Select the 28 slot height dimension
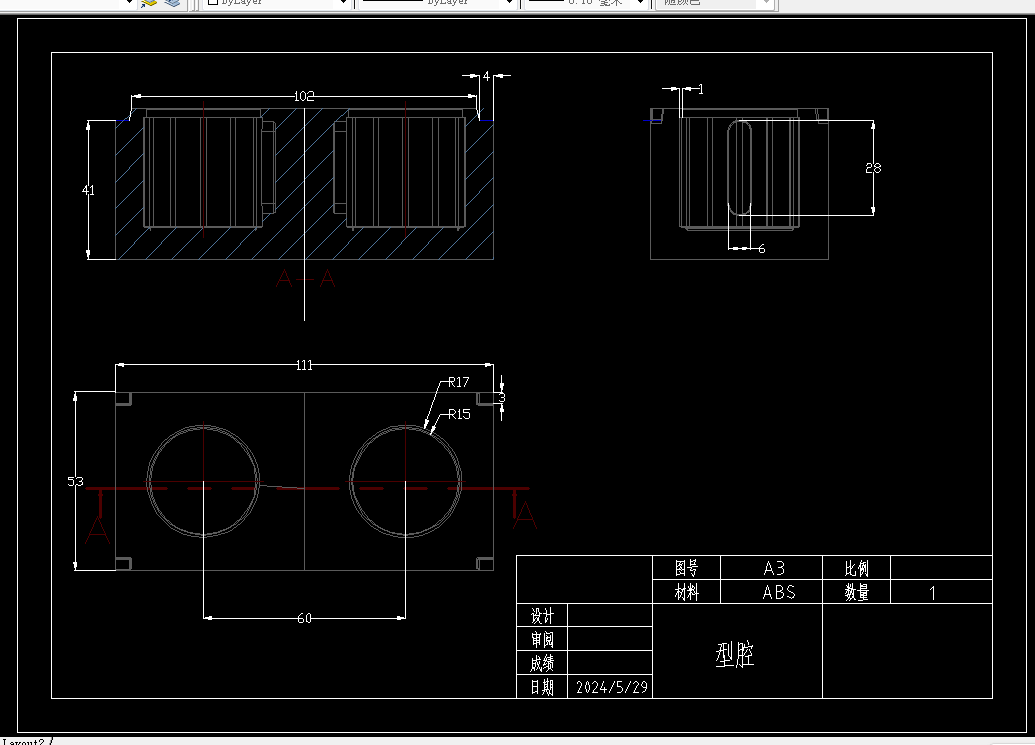 click(873, 168)
